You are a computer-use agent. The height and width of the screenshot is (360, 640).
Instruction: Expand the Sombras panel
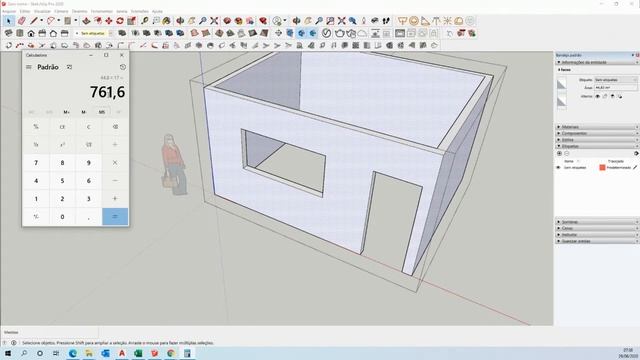coord(597,222)
